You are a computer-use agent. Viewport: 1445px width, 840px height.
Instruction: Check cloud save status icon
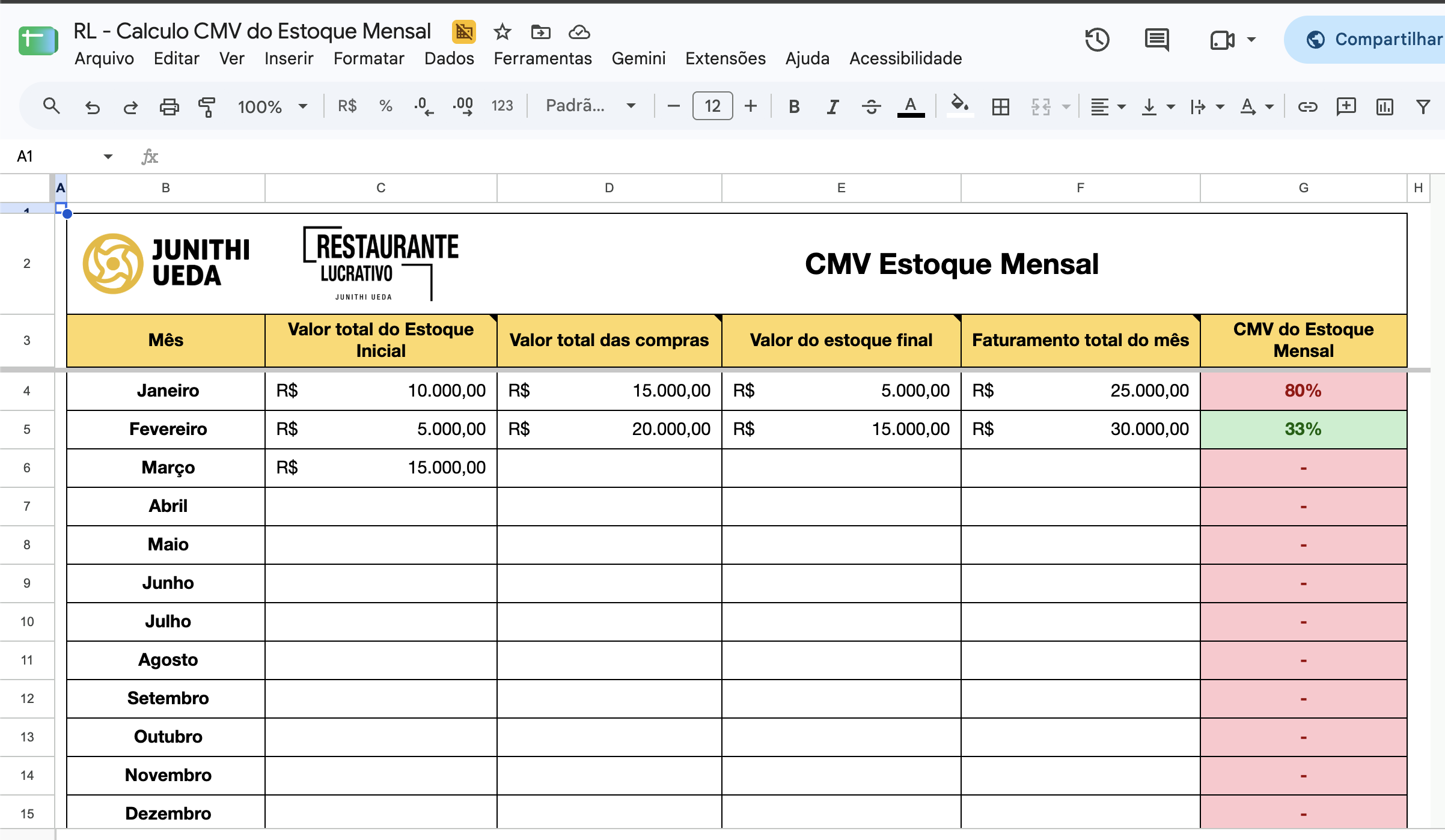pyautogui.click(x=579, y=32)
